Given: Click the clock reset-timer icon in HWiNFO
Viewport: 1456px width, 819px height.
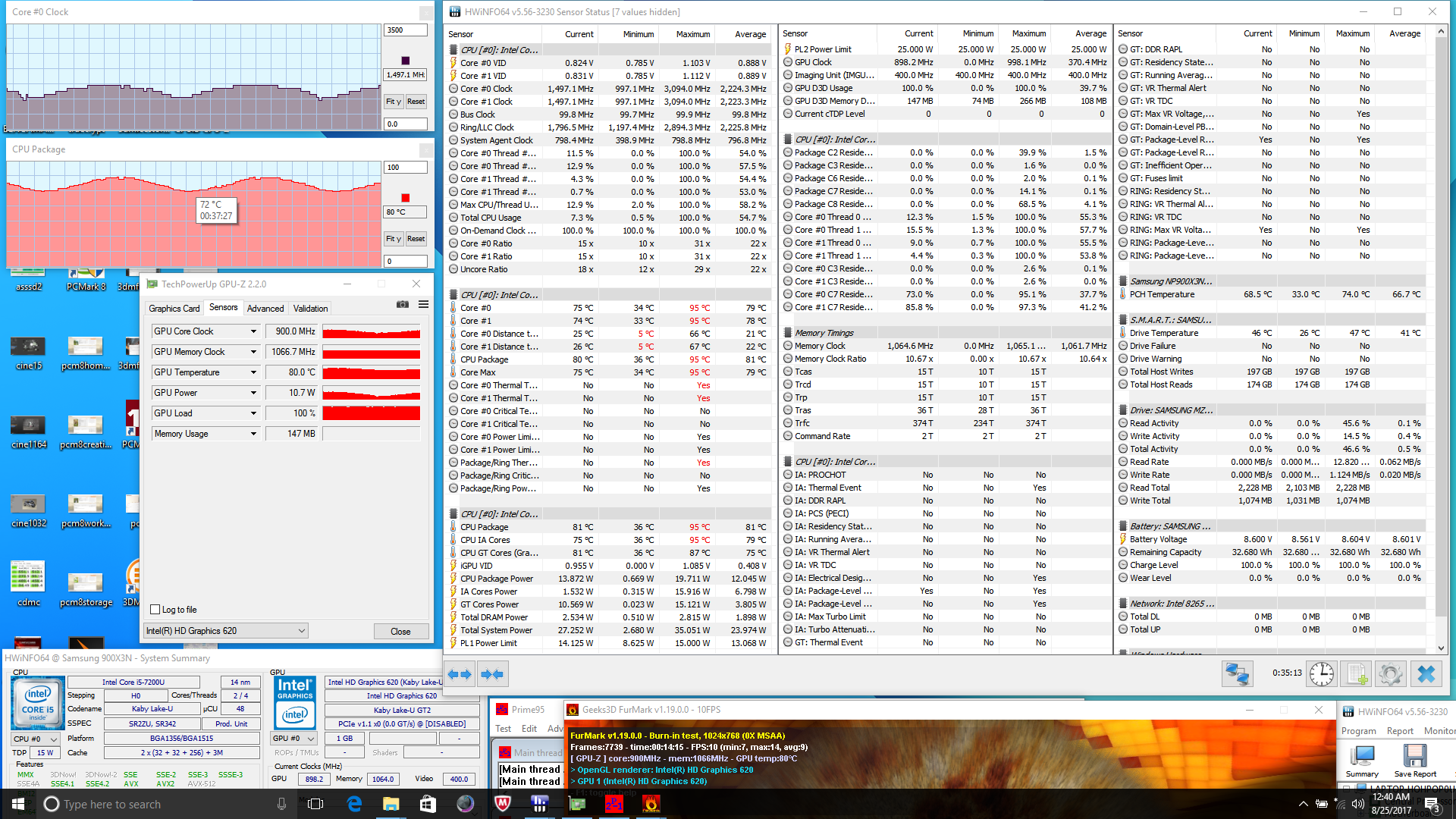Looking at the screenshot, I should click(1321, 674).
